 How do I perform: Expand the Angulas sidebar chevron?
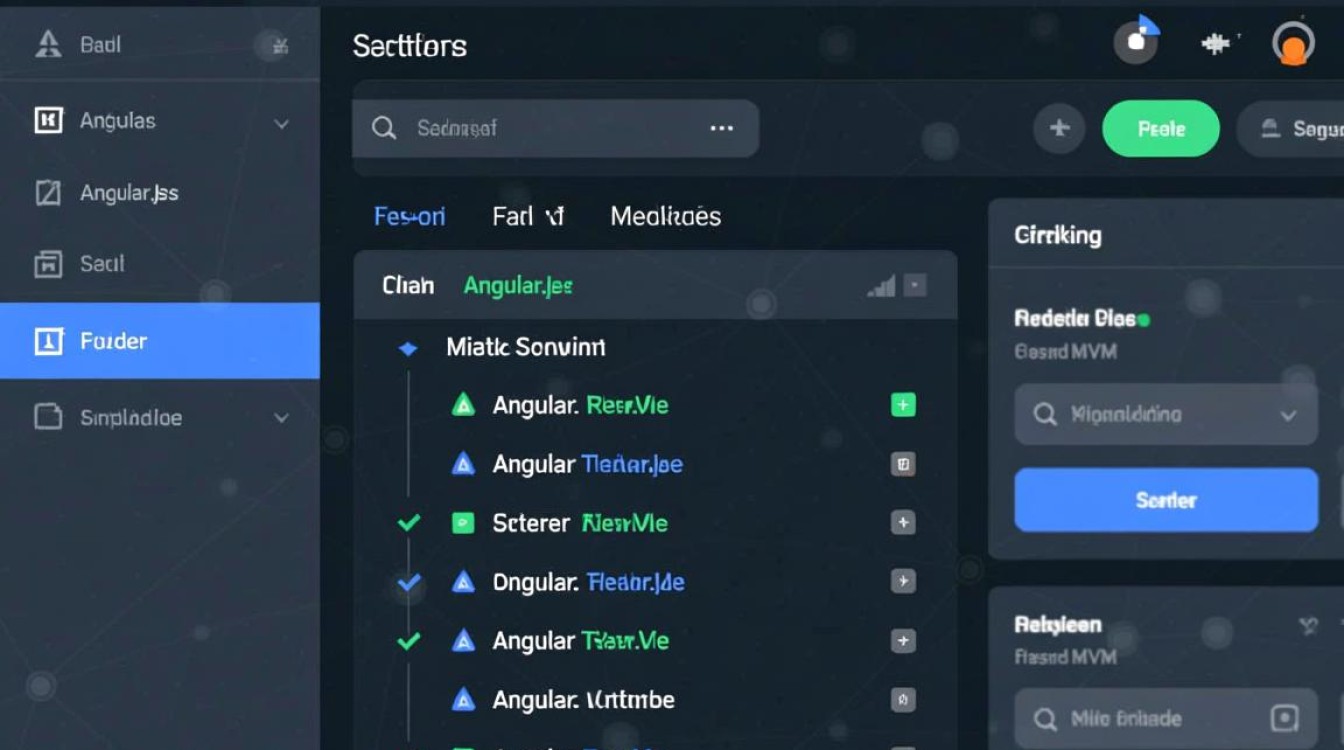coord(281,123)
